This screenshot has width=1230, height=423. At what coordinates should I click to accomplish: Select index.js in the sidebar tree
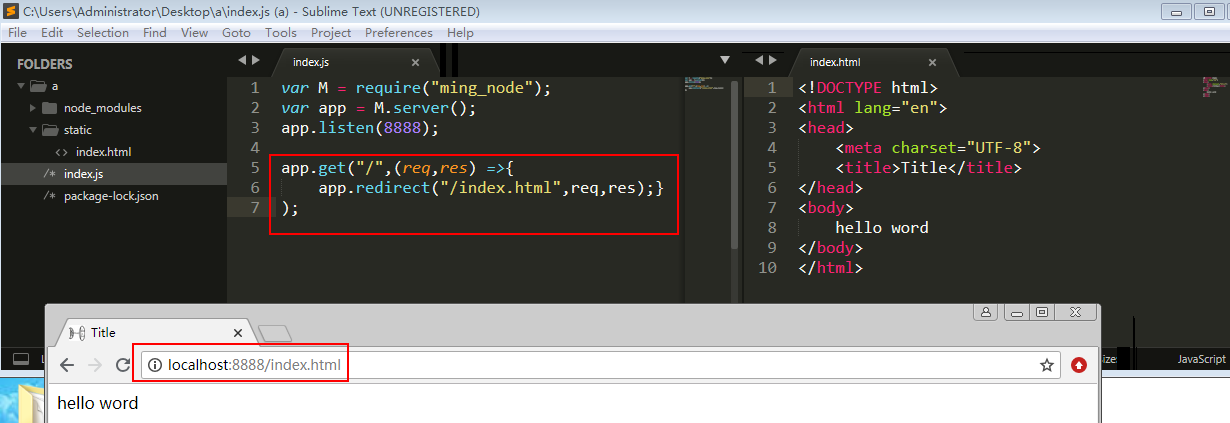(x=84, y=174)
